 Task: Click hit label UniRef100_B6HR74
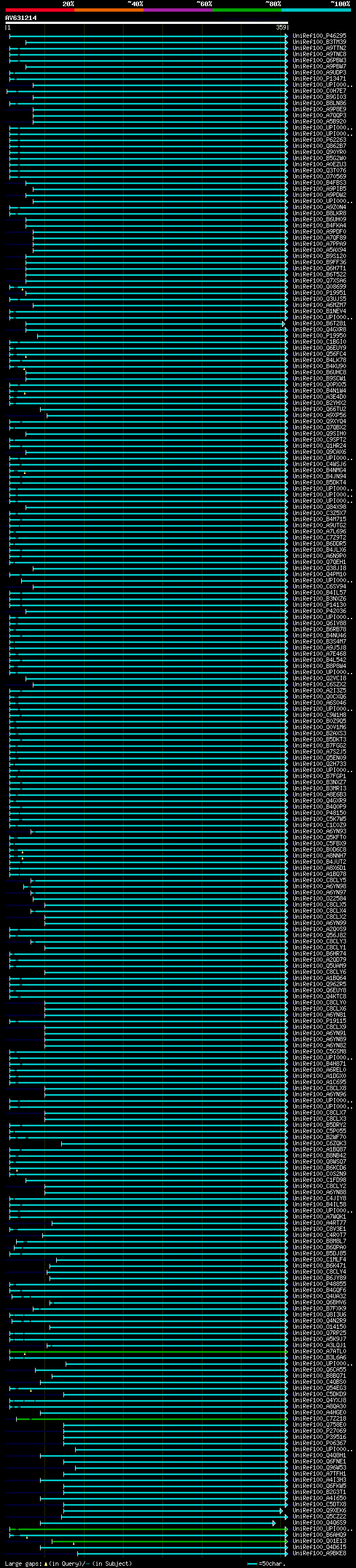click(319, 954)
